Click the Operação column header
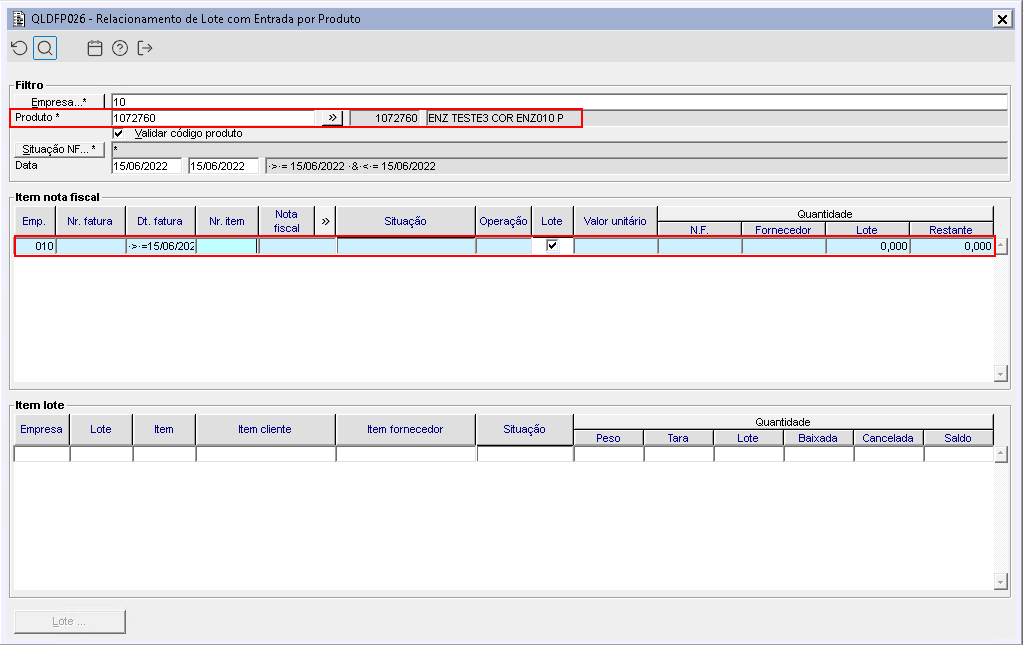The height and width of the screenshot is (645, 1024). pyautogui.click(x=504, y=221)
